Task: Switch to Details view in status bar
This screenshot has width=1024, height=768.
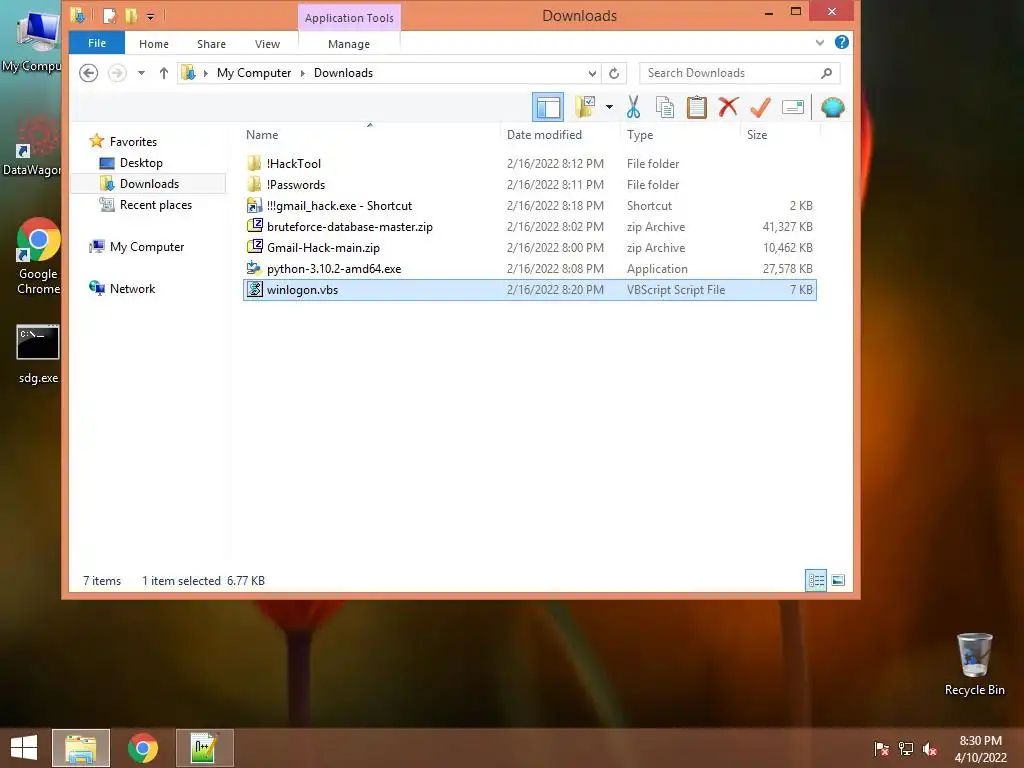Action: coord(816,580)
